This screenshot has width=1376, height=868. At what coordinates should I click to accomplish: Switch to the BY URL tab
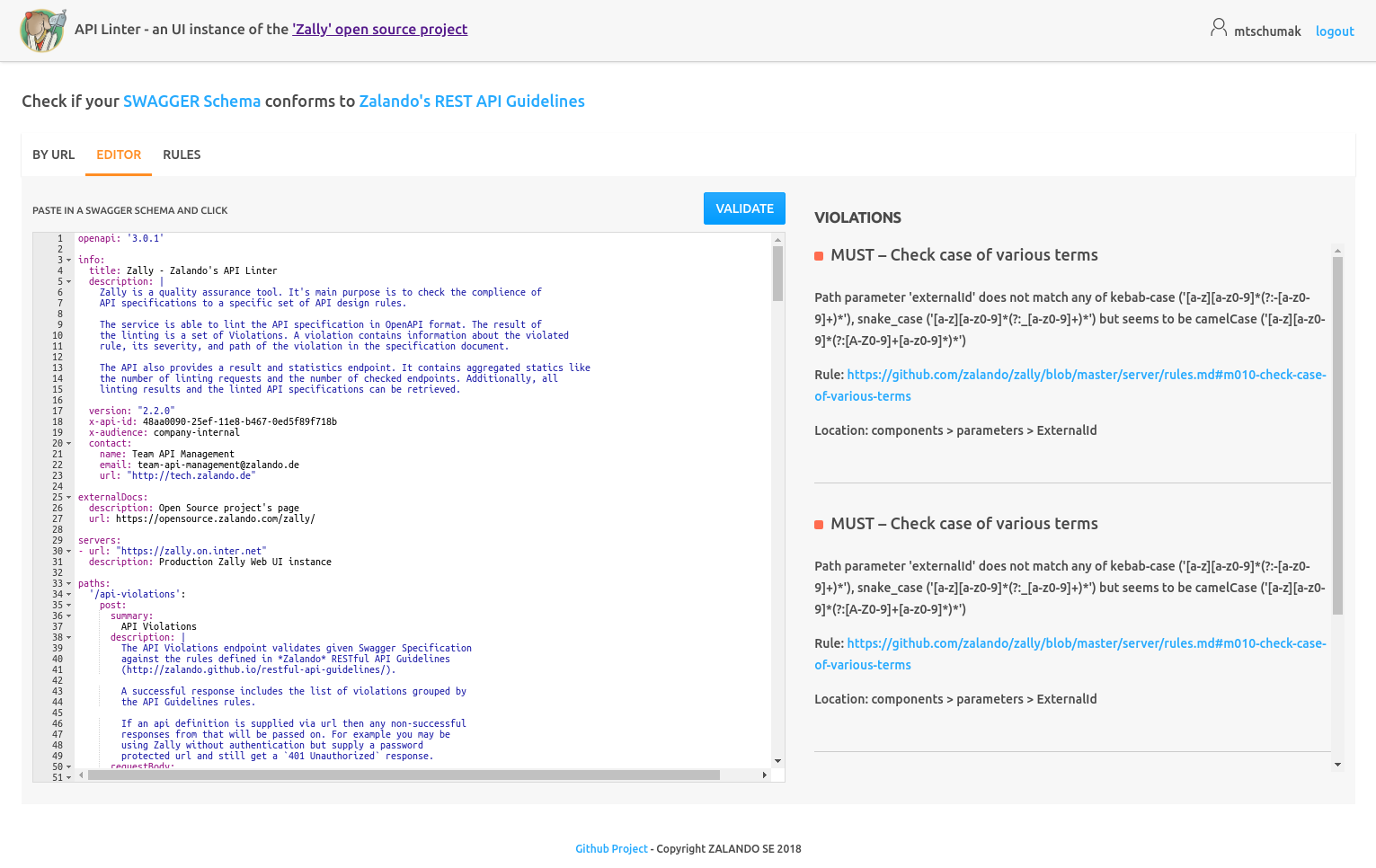click(x=54, y=155)
